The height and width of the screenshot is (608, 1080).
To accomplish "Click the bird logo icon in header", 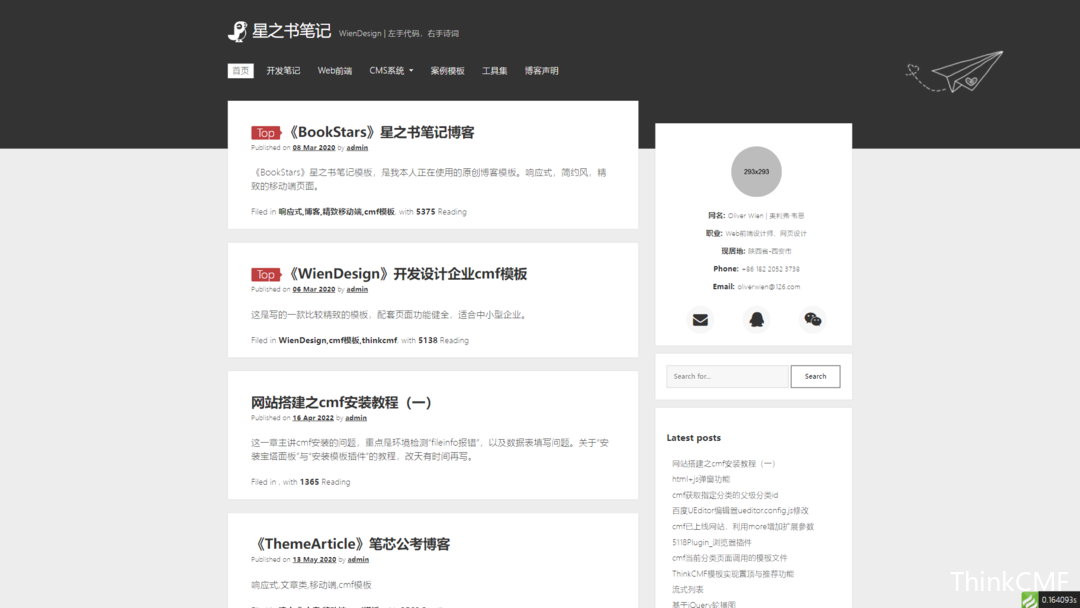I will [x=238, y=32].
